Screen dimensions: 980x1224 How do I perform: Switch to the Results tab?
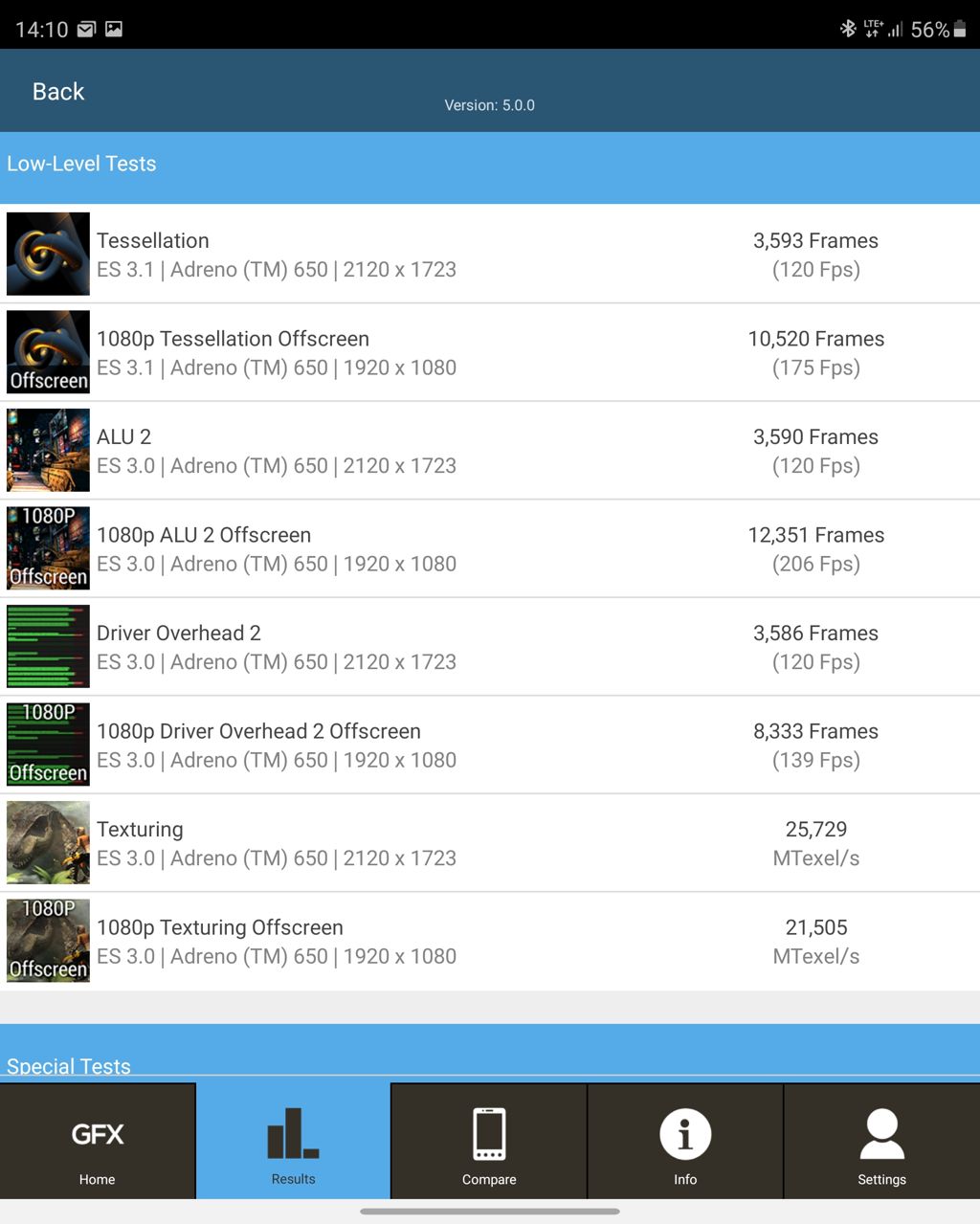293,1141
